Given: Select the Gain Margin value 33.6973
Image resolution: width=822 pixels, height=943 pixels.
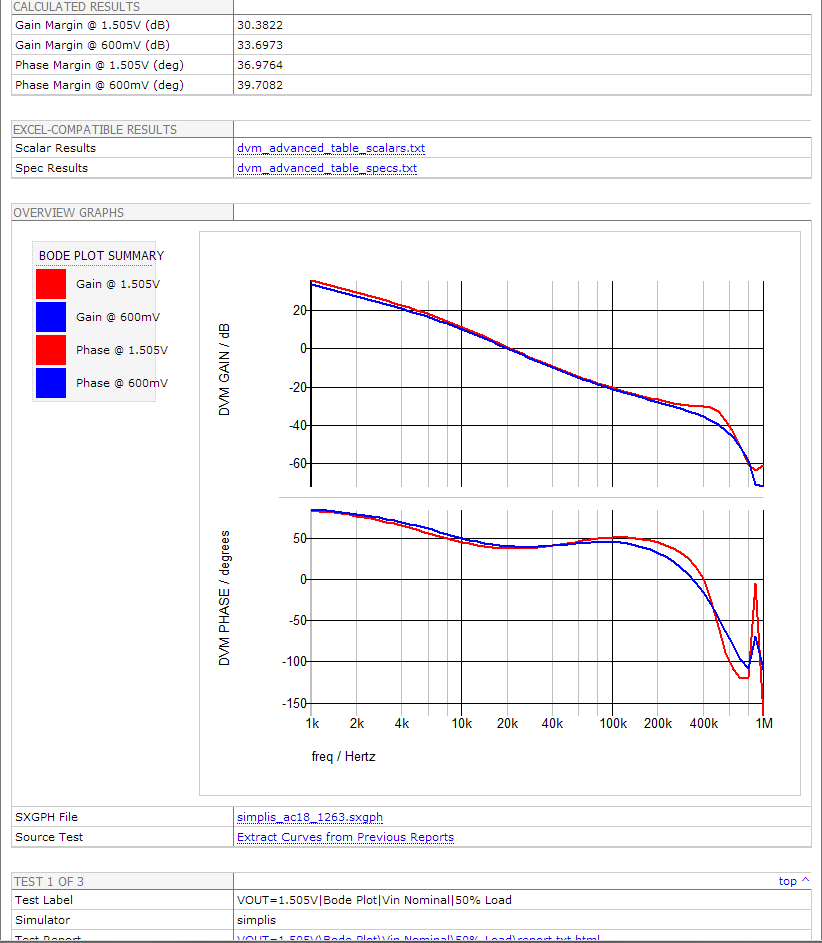Looking at the screenshot, I should [260, 44].
